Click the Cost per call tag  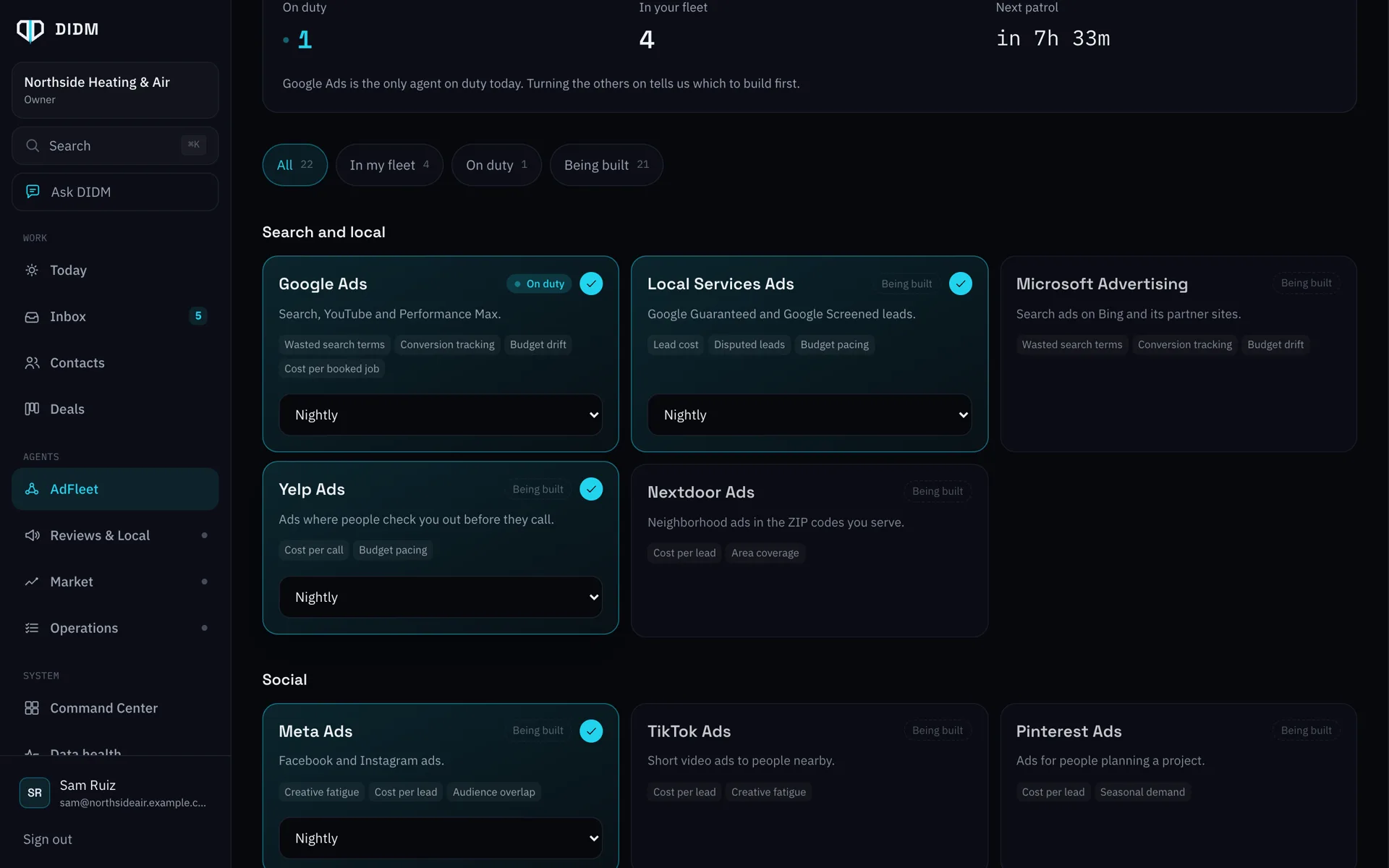[314, 550]
